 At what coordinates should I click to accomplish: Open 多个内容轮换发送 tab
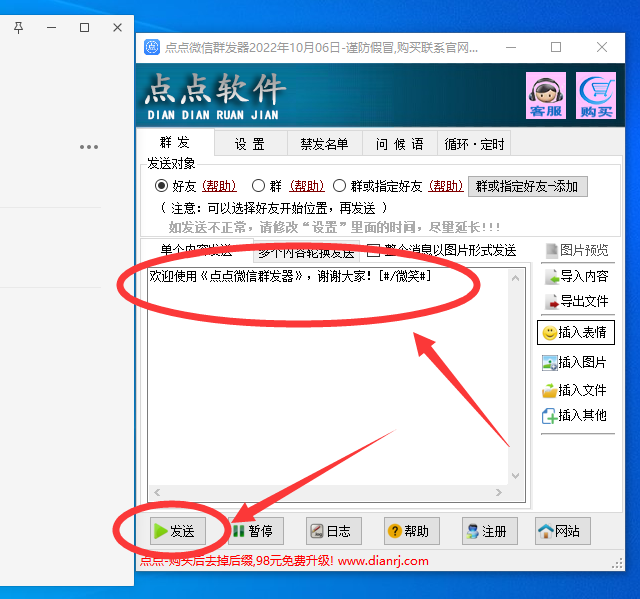point(306,252)
